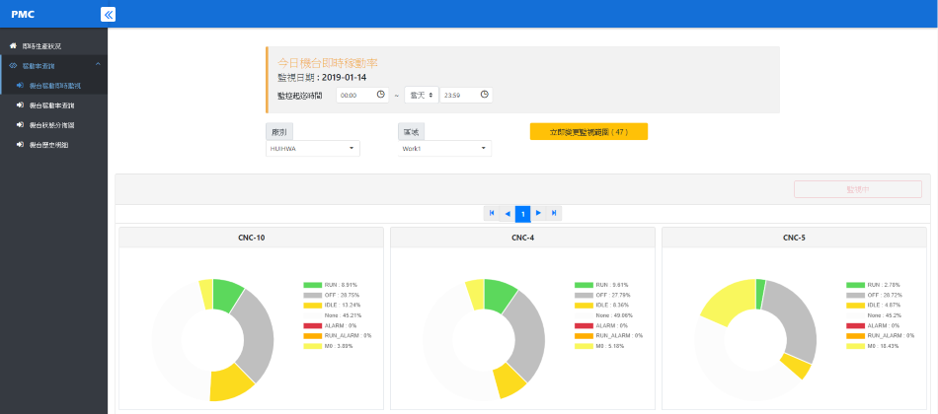Screen dimensions: 938x414
Task: Click the clock icon in start time field
Action: (380, 95)
